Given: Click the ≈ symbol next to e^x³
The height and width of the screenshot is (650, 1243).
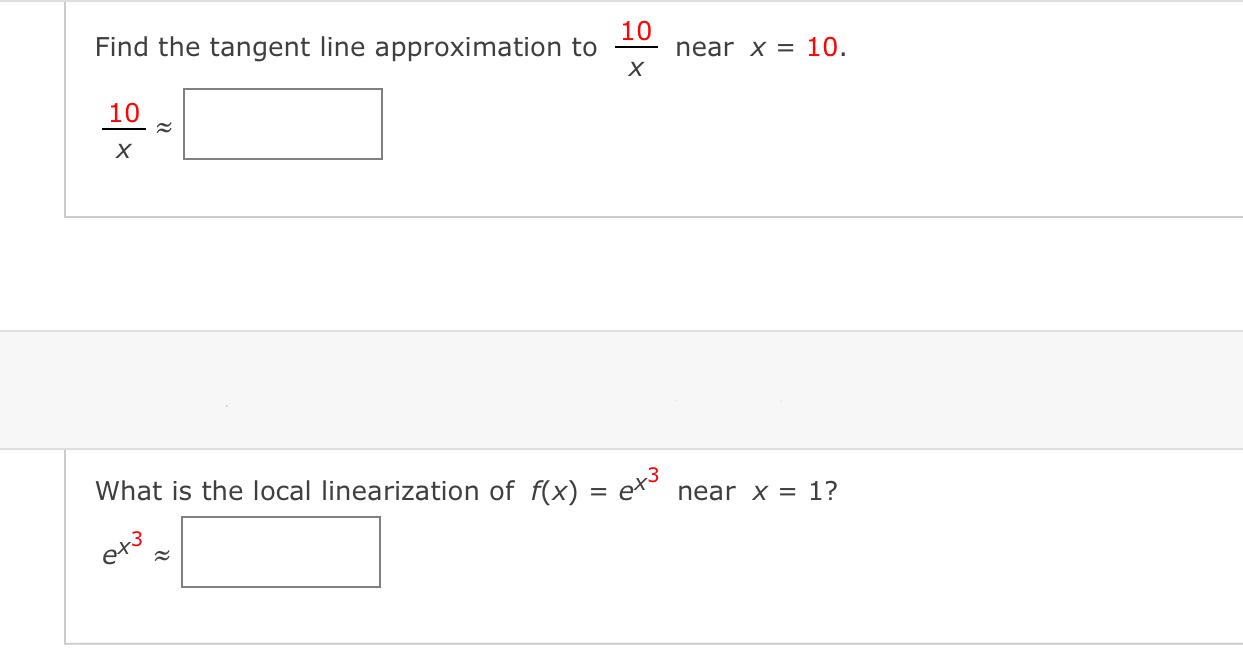Looking at the screenshot, I should 161,553.
